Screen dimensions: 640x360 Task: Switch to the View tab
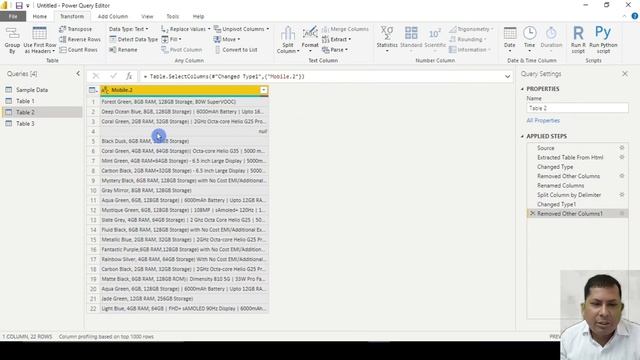147,16
